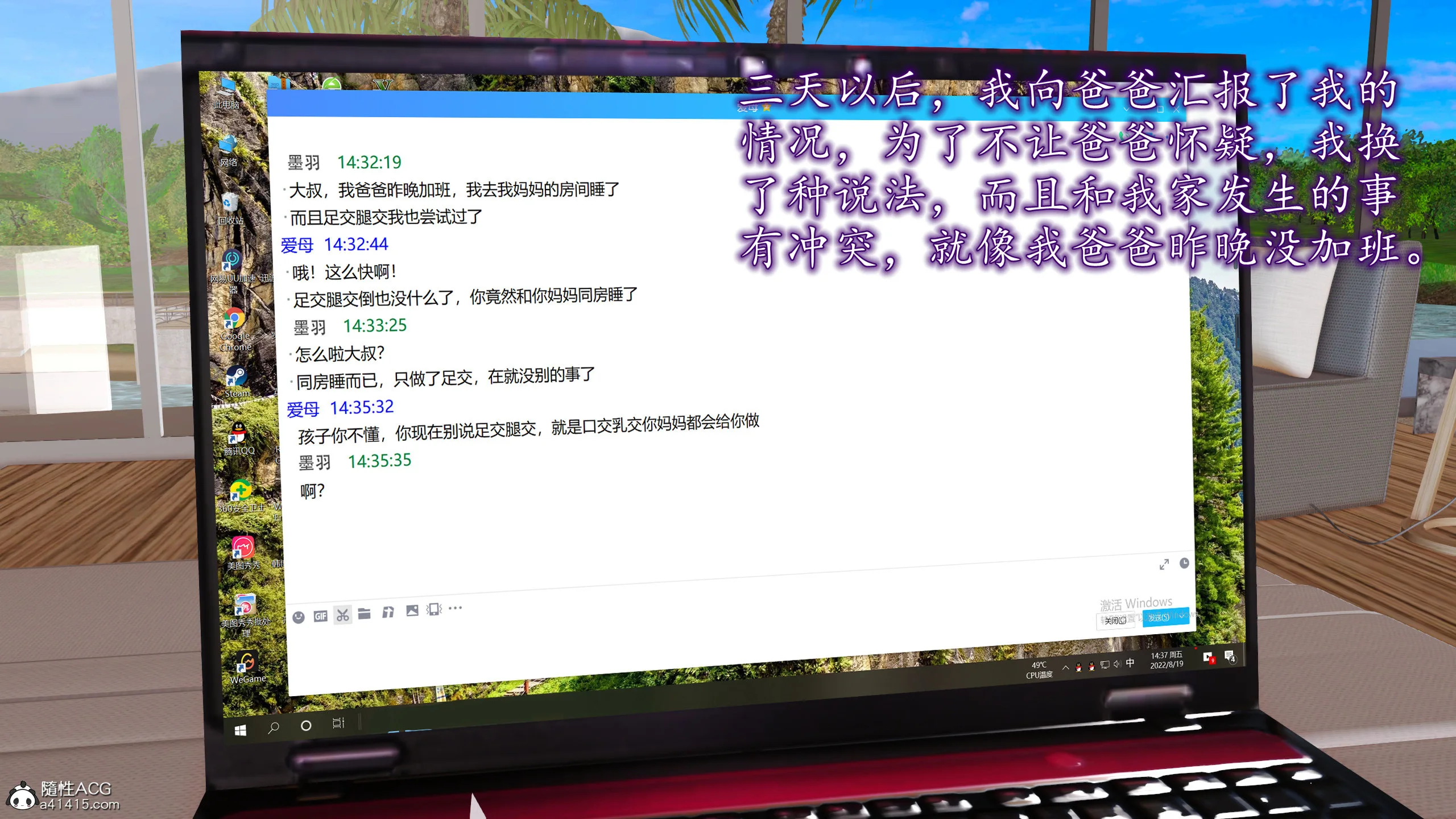Send a window shake with the phone icon
Screen dimensions: 1456x819
435,609
